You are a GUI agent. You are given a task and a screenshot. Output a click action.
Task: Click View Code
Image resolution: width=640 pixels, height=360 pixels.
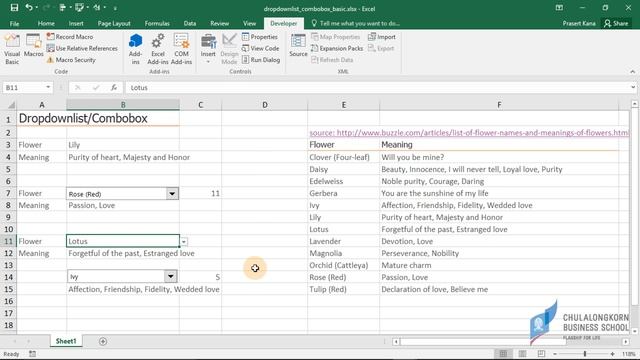[x=260, y=48]
